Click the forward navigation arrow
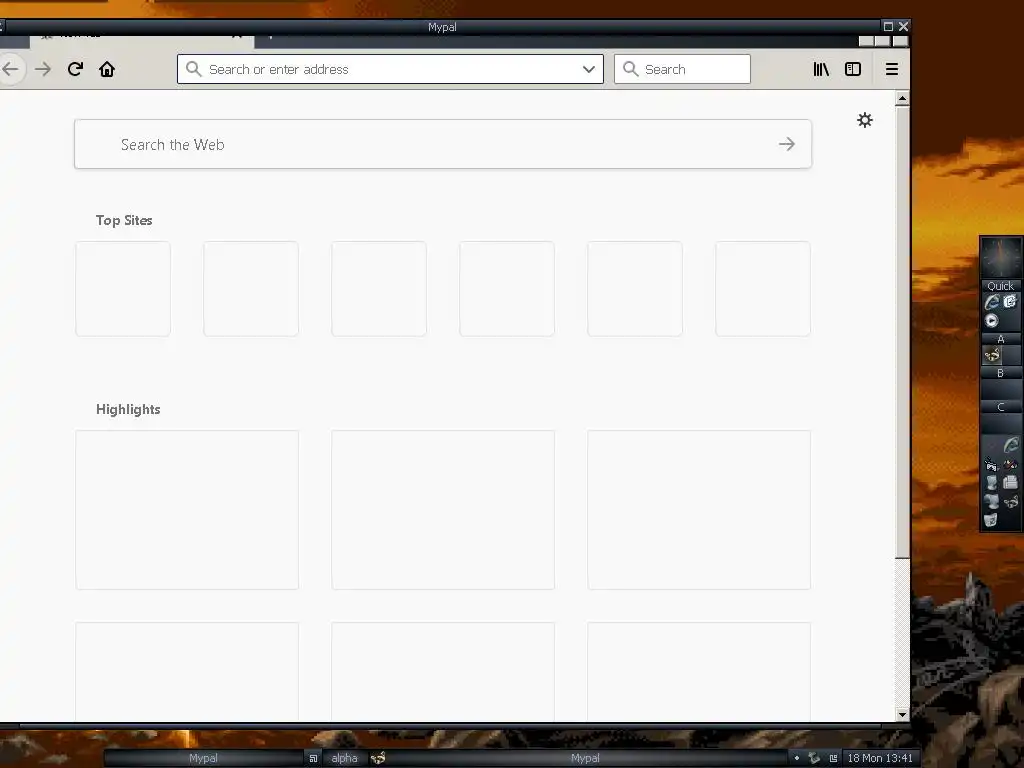This screenshot has width=1024, height=768. tap(43, 69)
